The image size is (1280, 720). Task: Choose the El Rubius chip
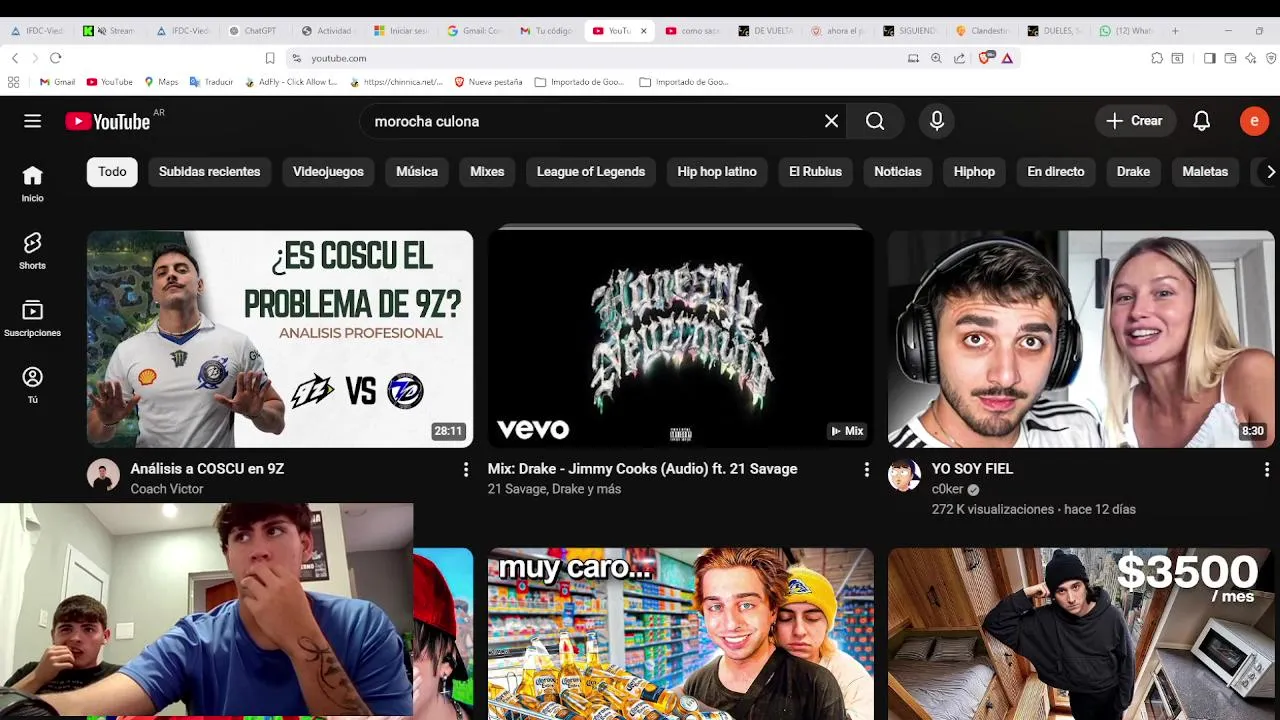coord(815,172)
